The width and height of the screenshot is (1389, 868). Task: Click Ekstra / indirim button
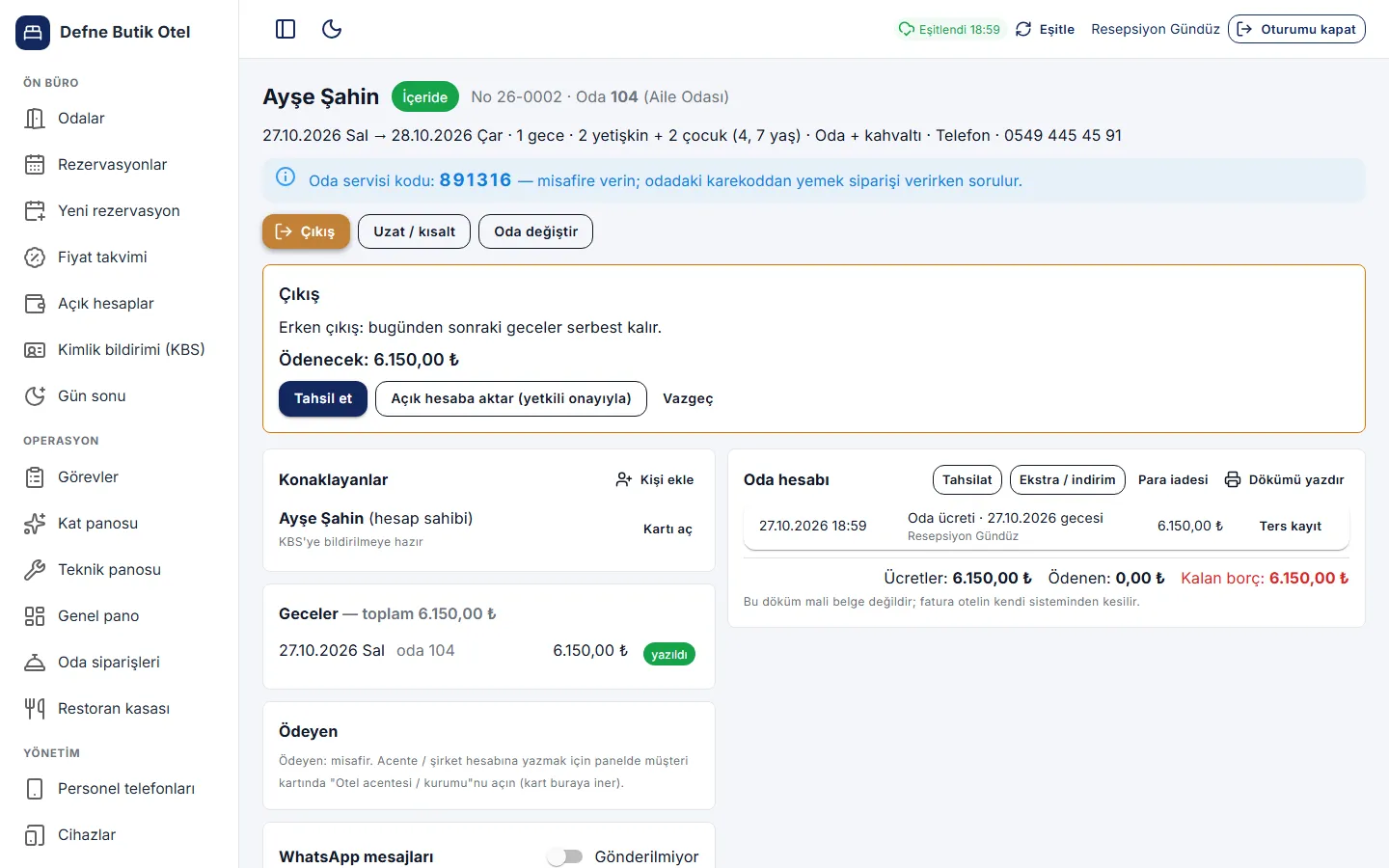(x=1067, y=479)
